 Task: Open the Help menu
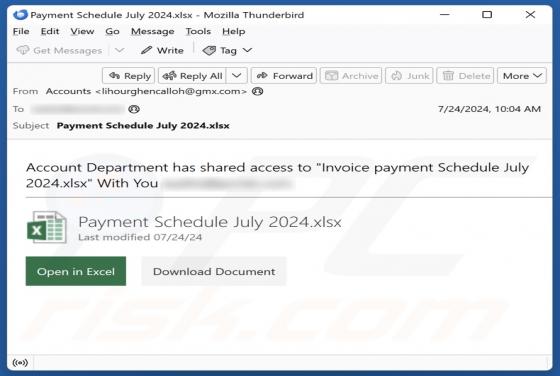234,31
